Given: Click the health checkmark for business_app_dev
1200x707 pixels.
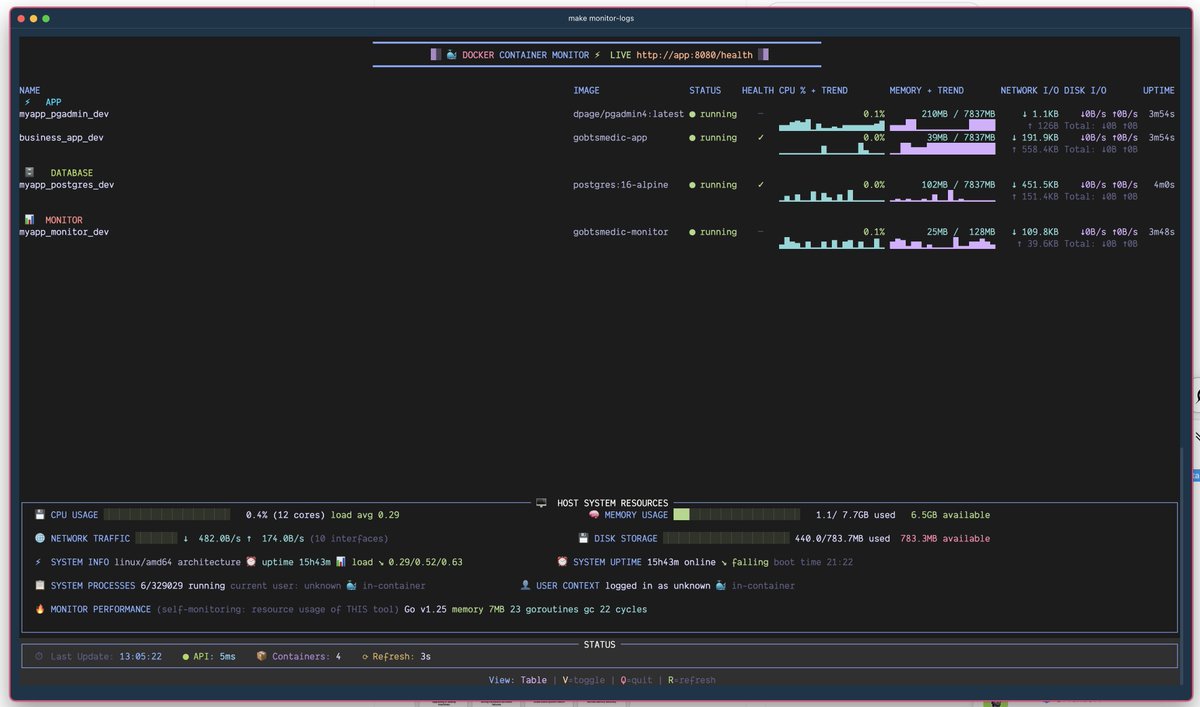Looking at the screenshot, I should pyautogui.click(x=761, y=137).
